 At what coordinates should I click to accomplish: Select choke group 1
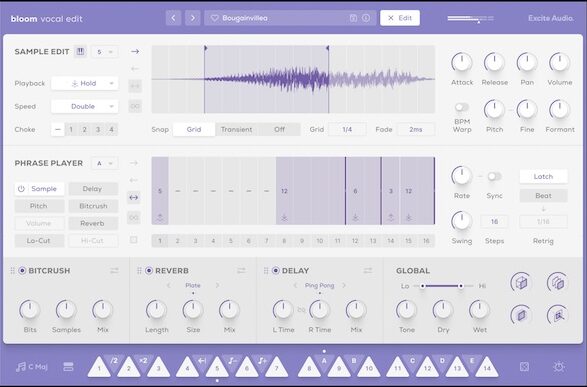(x=71, y=129)
